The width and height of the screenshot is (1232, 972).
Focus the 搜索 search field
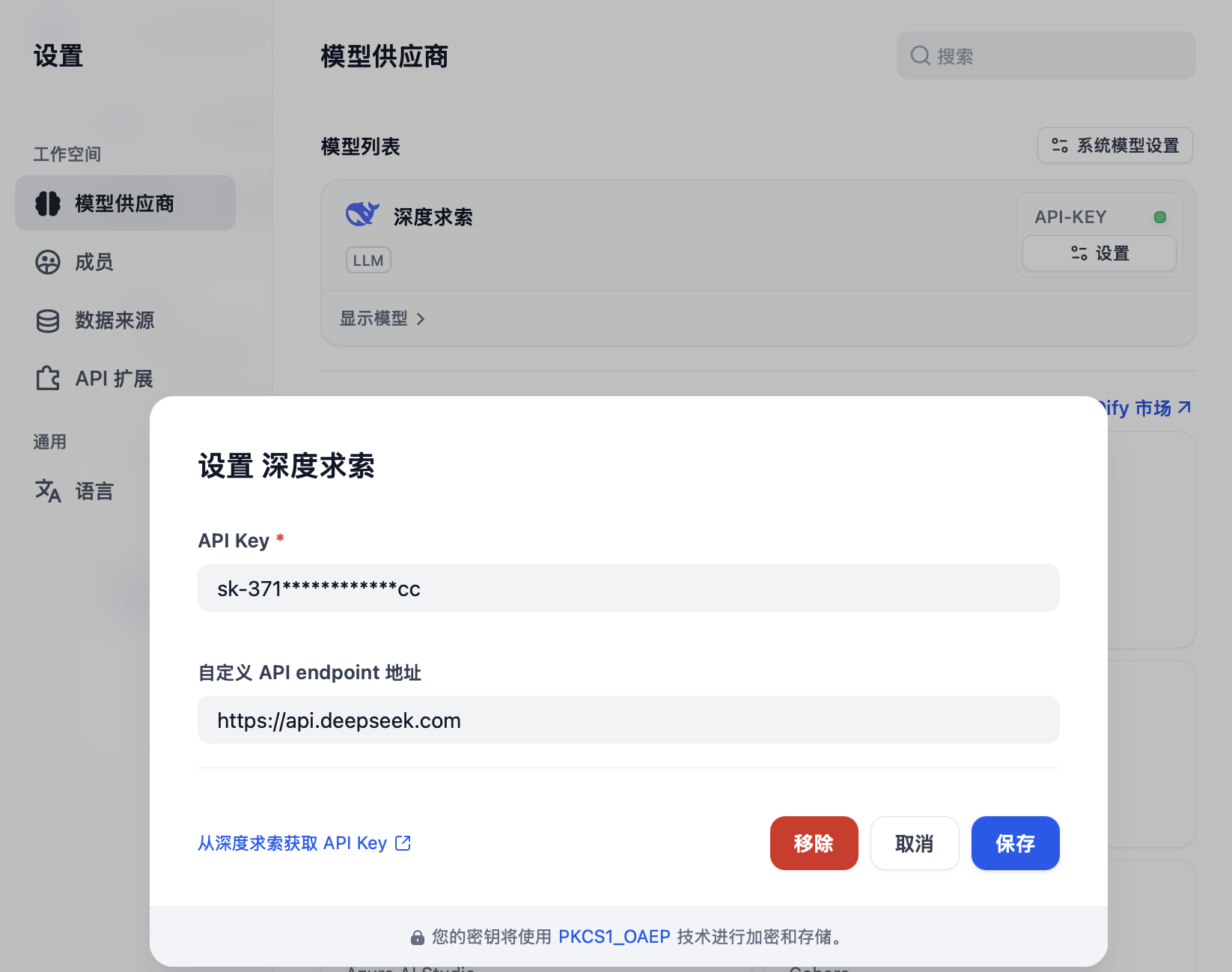coord(1046,55)
